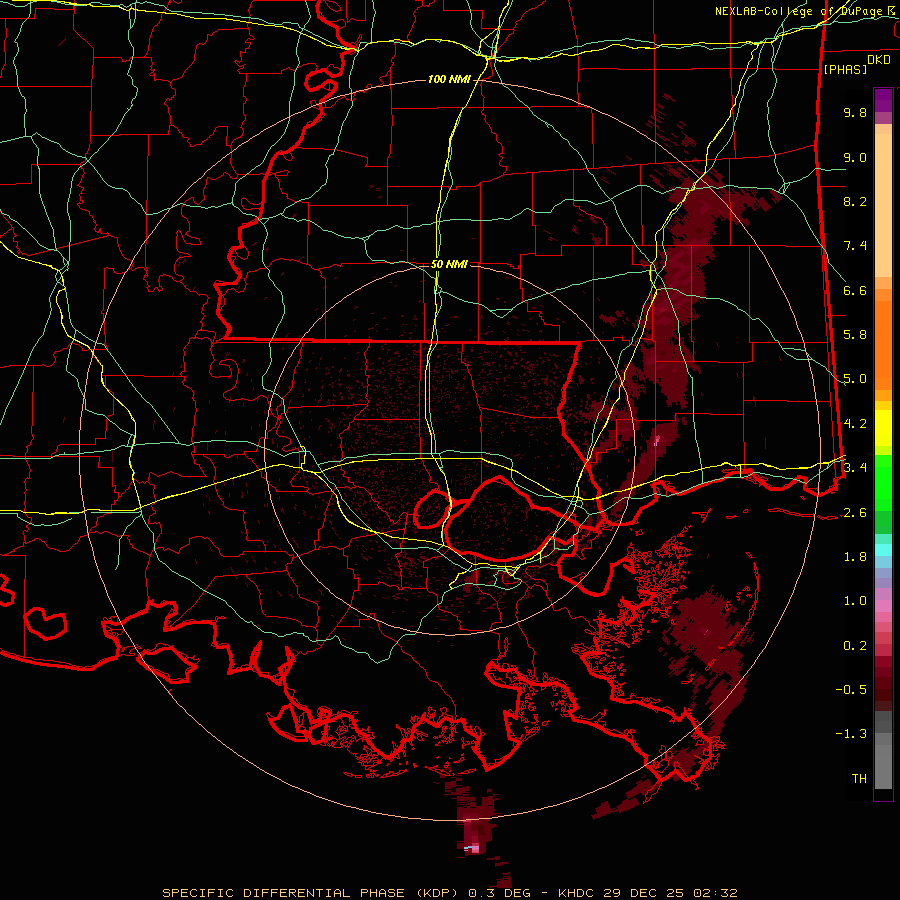Click the 1.0 scale value

tap(855, 601)
